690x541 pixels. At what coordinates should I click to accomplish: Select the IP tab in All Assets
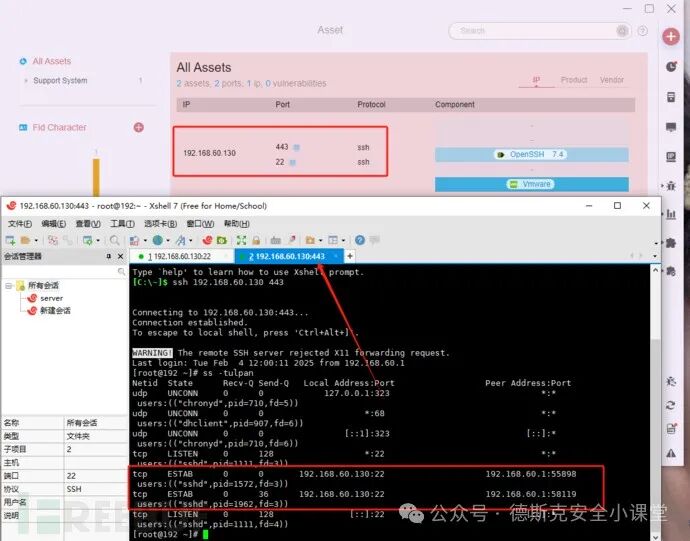point(536,80)
